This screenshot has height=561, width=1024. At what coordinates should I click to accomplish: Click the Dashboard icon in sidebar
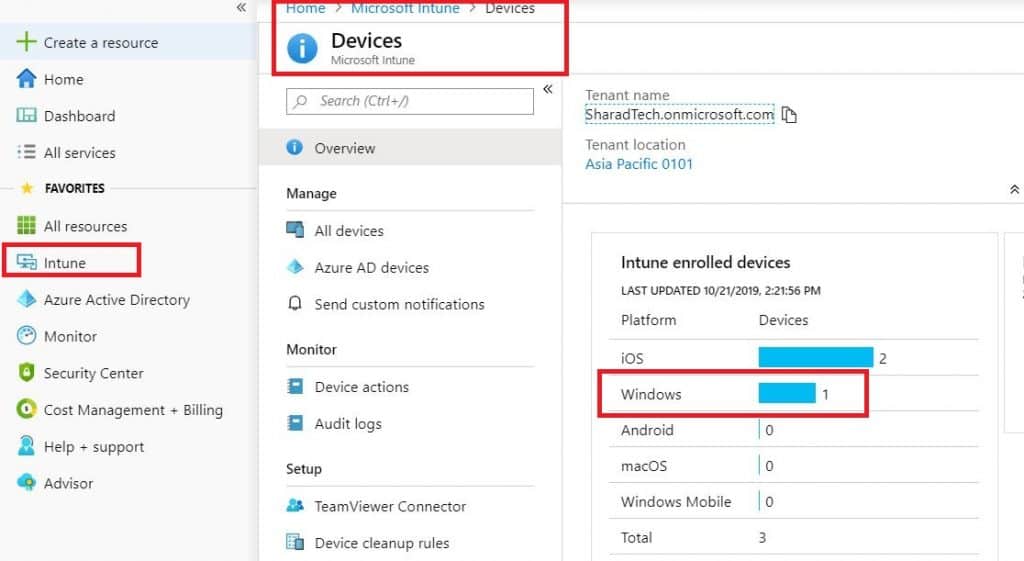(26, 116)
